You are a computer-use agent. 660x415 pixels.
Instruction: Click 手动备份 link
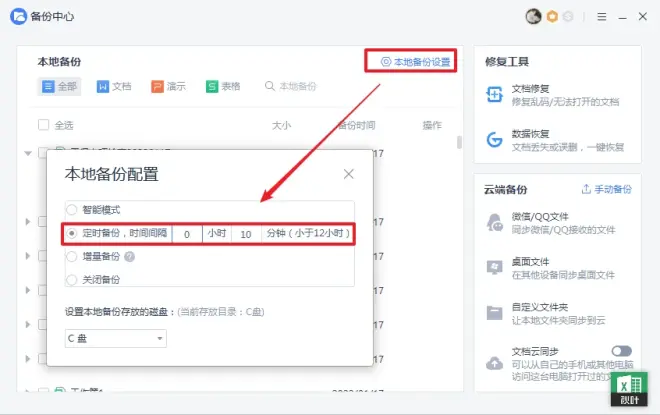tap(613, 189)
